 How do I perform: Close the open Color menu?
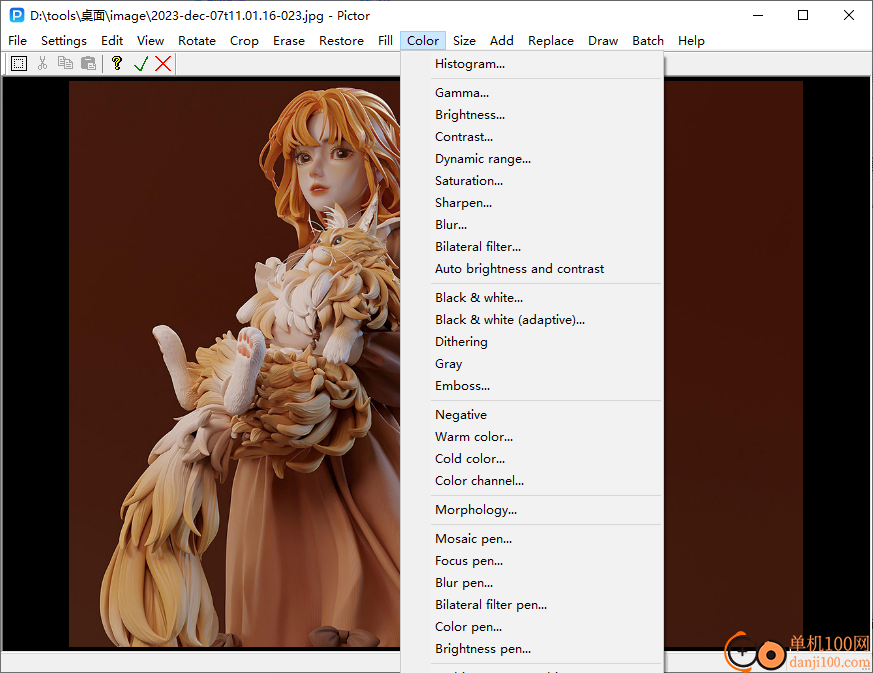(423, 41)
